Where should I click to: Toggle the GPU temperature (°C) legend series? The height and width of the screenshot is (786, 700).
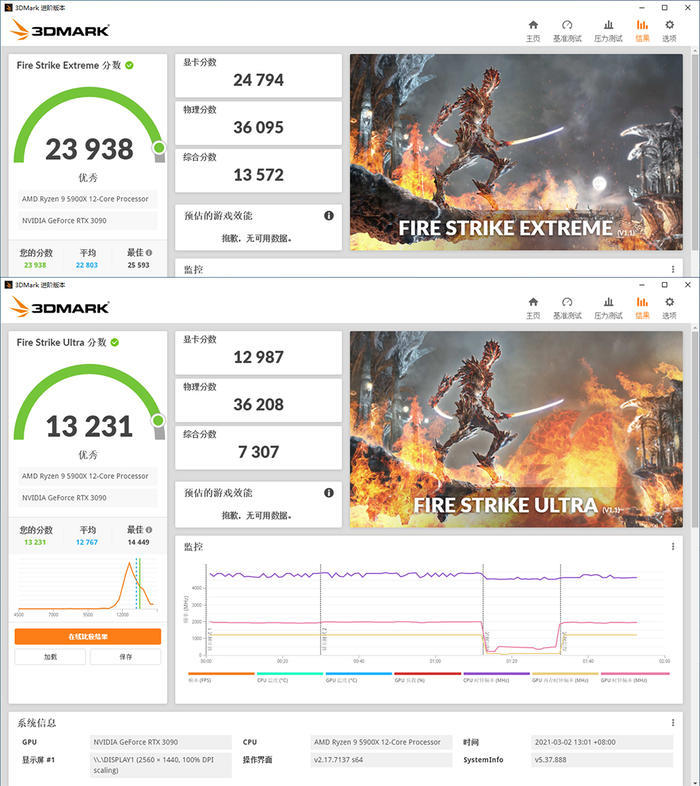pos(359,677)
